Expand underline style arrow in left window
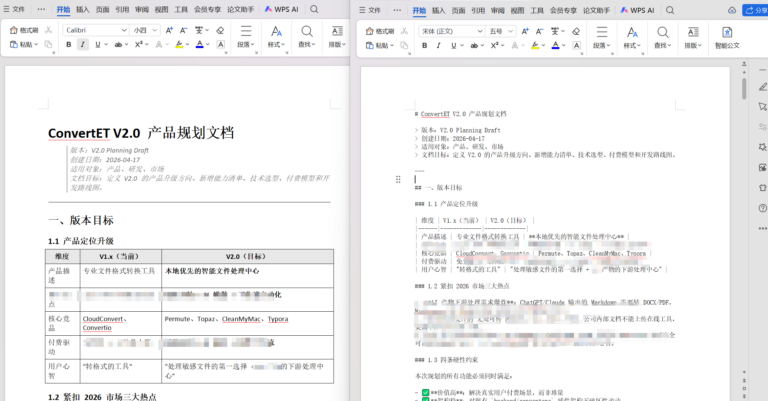The width and height of the screenshot is (768, 401). pos(106,45)
